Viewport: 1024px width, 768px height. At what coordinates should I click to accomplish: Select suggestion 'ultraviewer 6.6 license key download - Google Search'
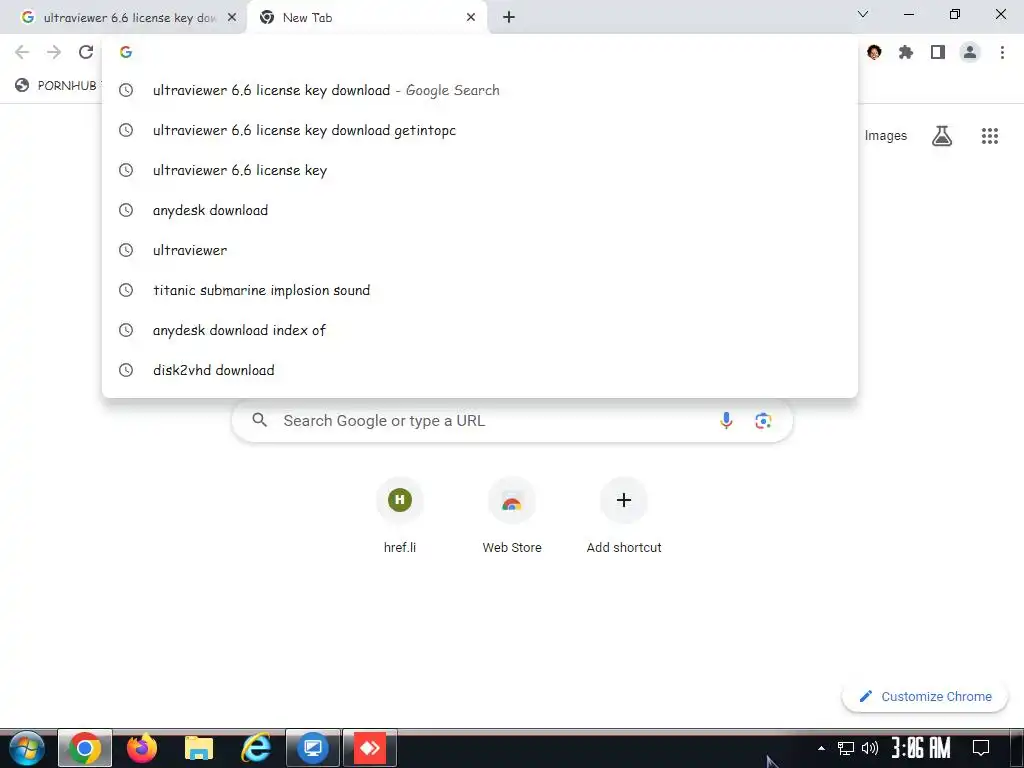pyautogui.click(x=480, y=90)
